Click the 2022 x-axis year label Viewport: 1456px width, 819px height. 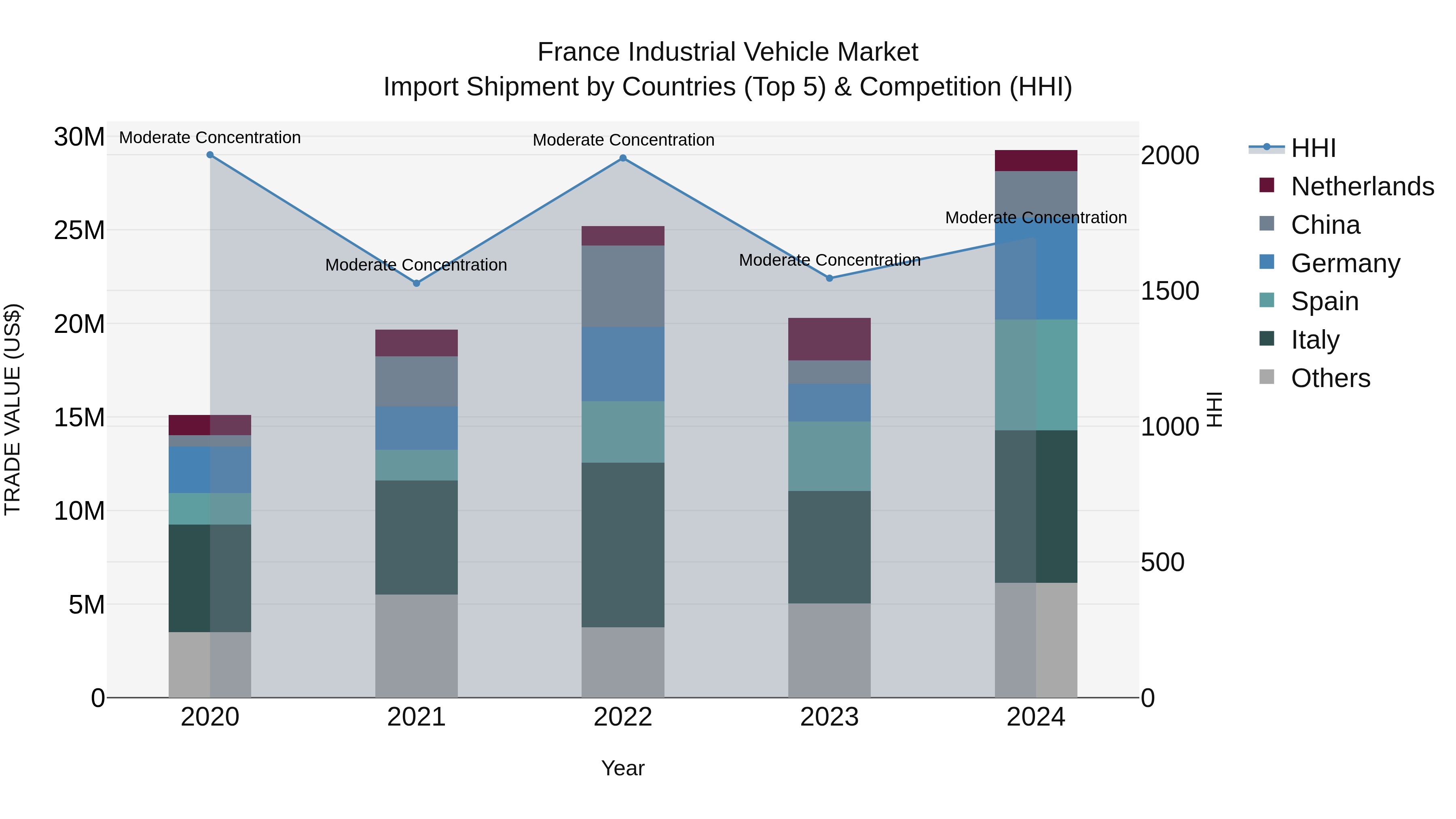[x=623, y=717]
